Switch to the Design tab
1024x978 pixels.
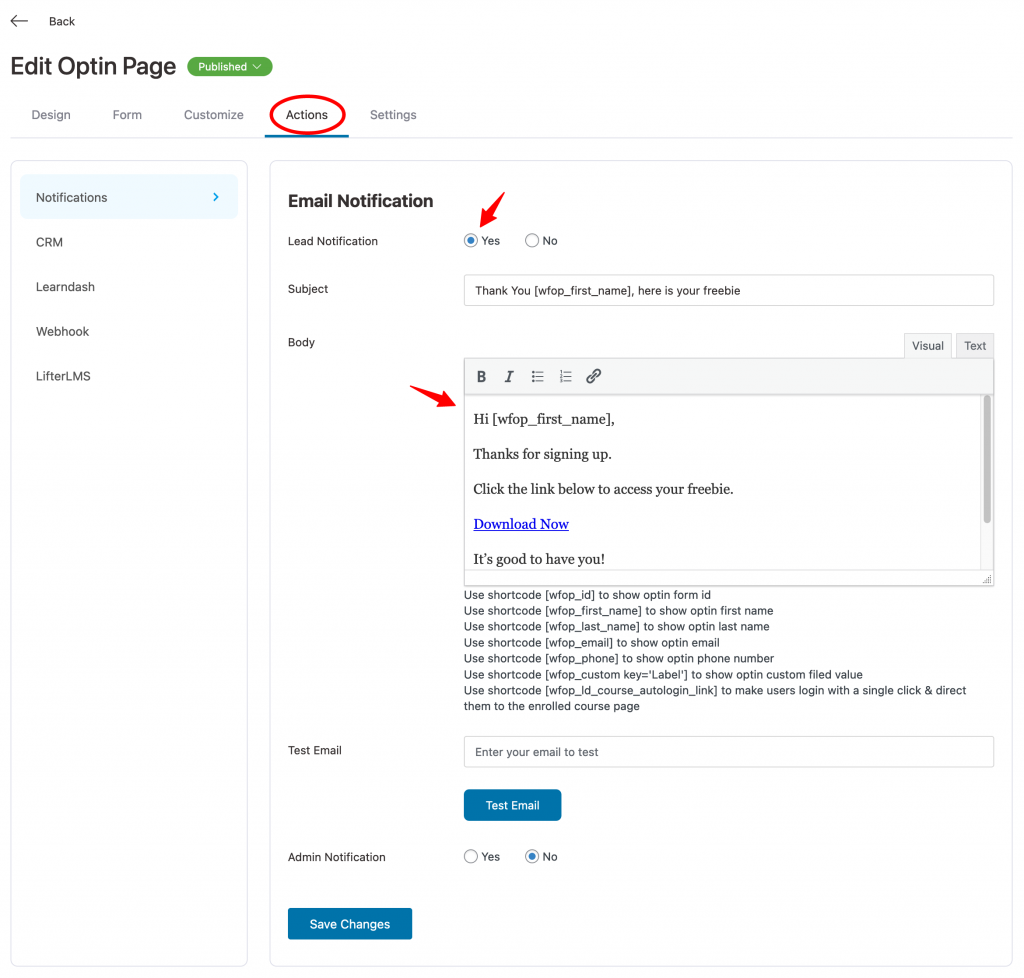point(51,115)
